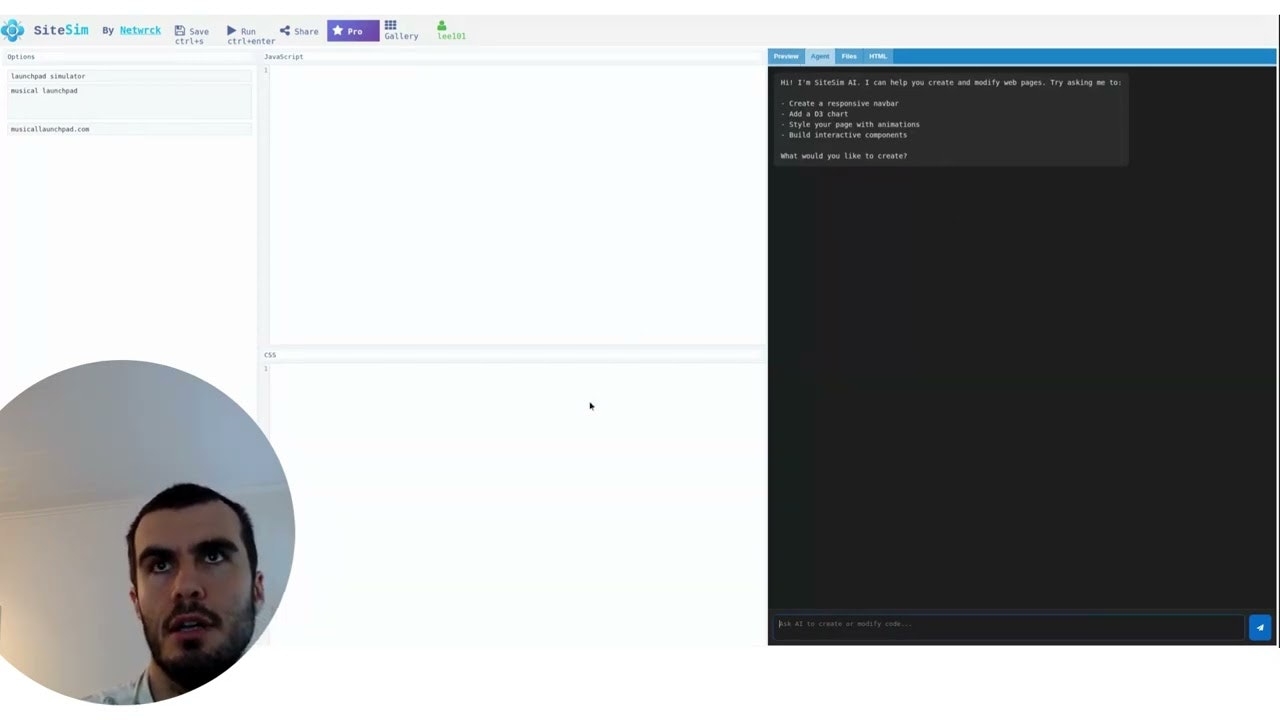Open the Gallery grid icon
This screenshot has width=1280, height=720.
[390, 25]
